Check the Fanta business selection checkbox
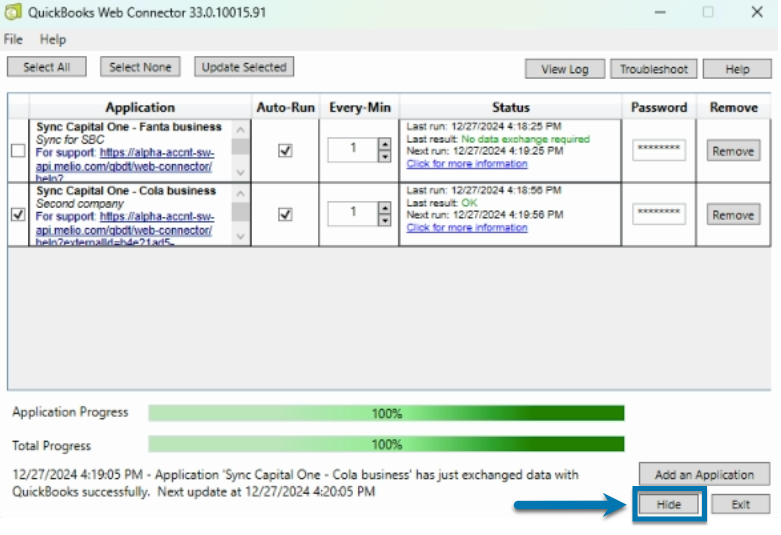Viewport: 781px width, 535px height. 18,150
